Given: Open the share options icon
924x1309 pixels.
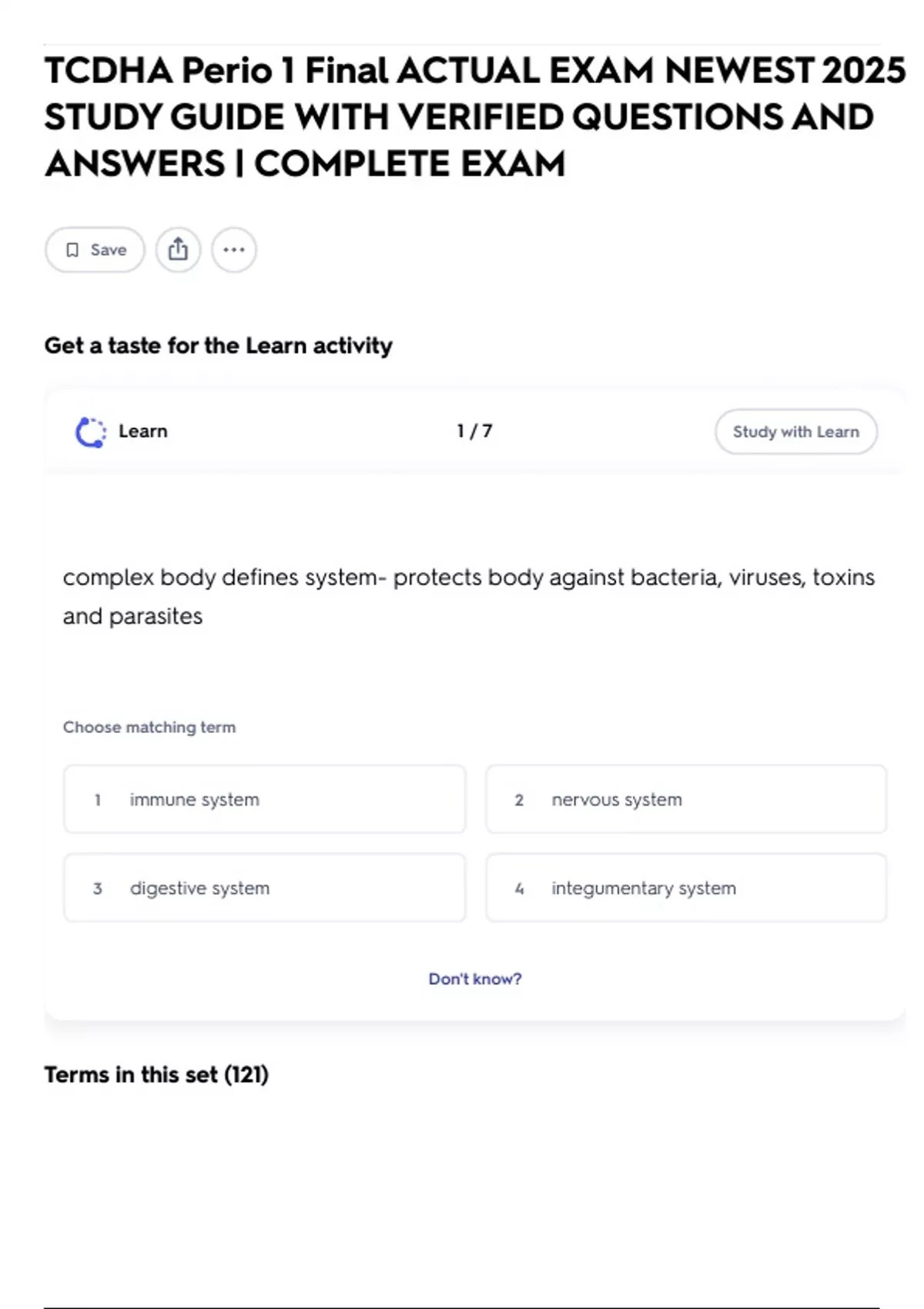Looking at the screenshot, I should coord(178,249).
